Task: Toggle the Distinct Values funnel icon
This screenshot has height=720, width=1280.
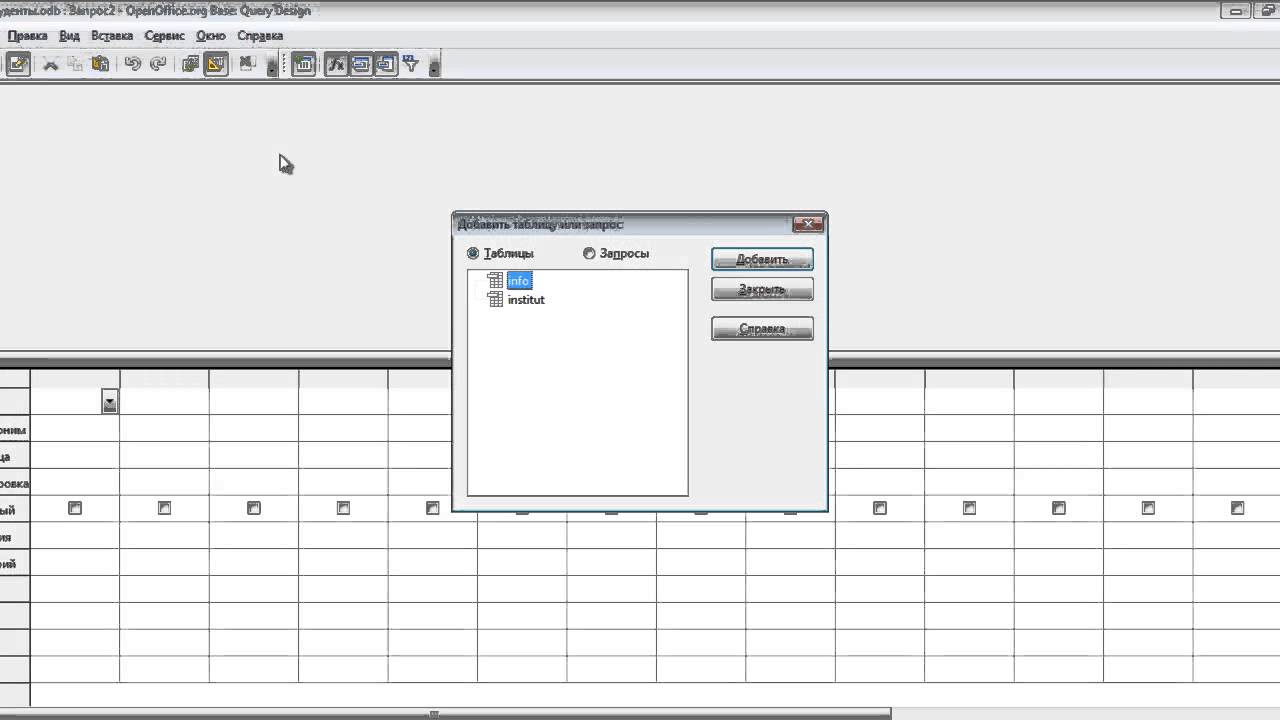Action: 411,64
